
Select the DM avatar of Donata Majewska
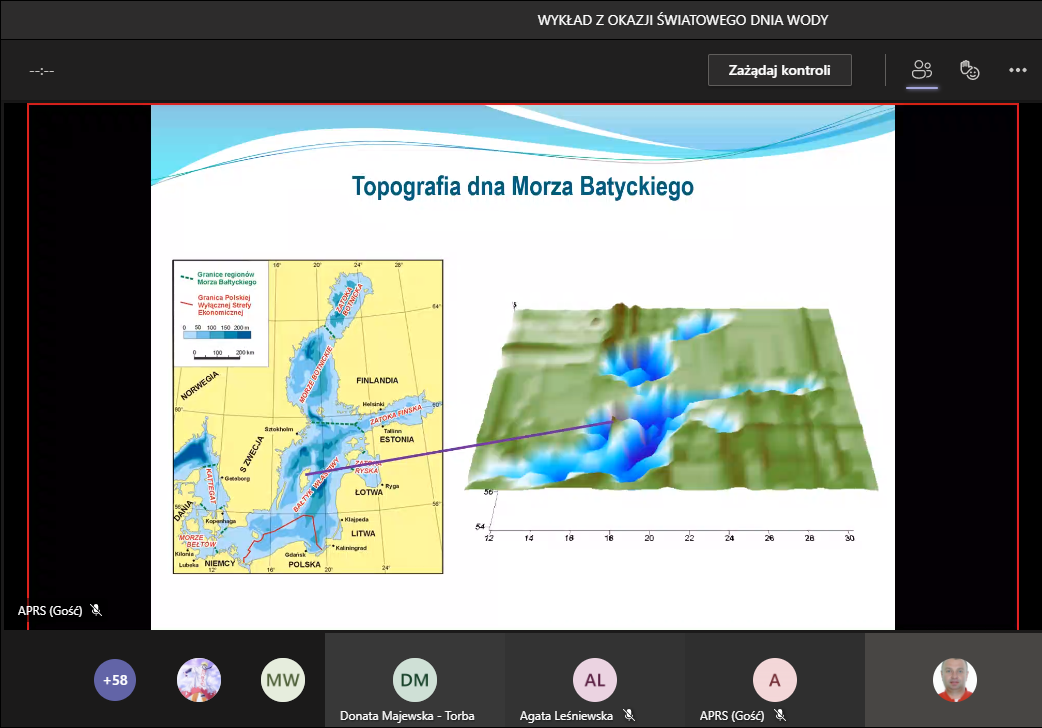pos(415,680)
